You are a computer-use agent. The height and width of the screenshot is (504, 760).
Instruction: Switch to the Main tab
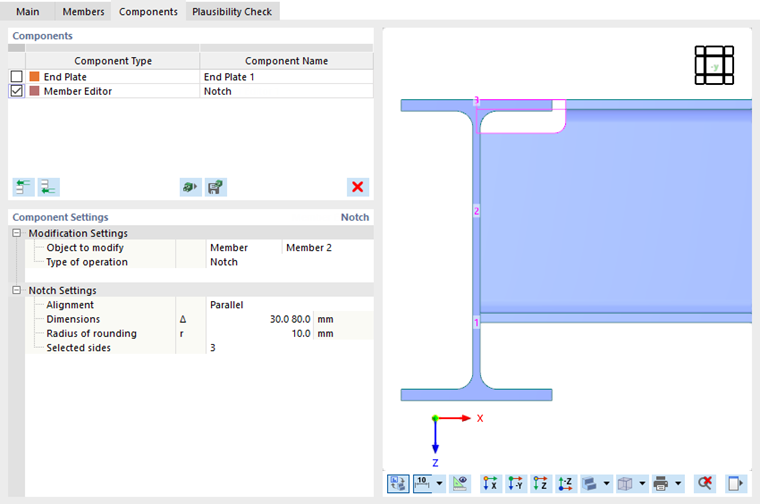pos(28,12)
